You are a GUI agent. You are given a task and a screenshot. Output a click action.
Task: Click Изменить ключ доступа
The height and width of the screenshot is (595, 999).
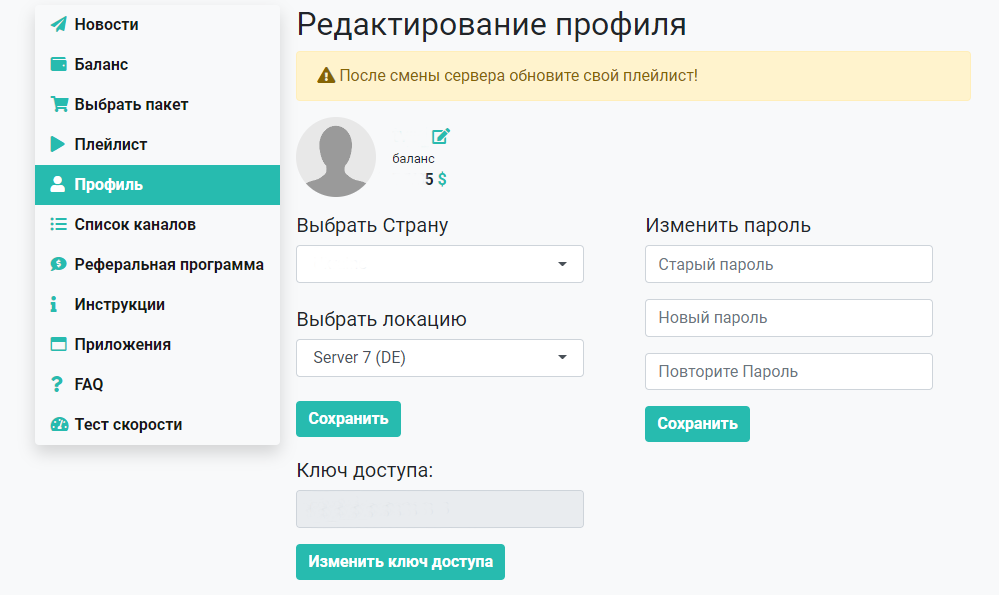point(400,562)
